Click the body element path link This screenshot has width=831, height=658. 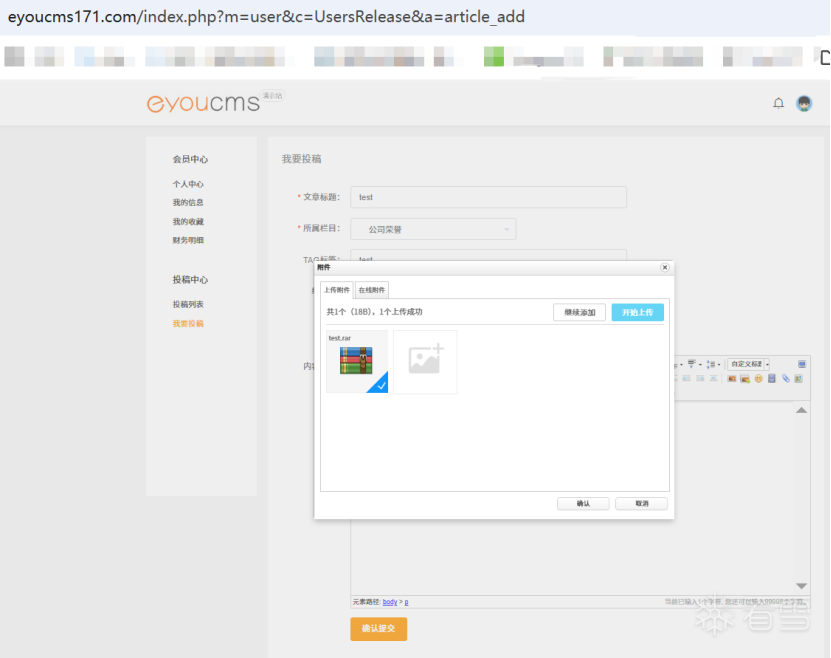pos(390,602)
